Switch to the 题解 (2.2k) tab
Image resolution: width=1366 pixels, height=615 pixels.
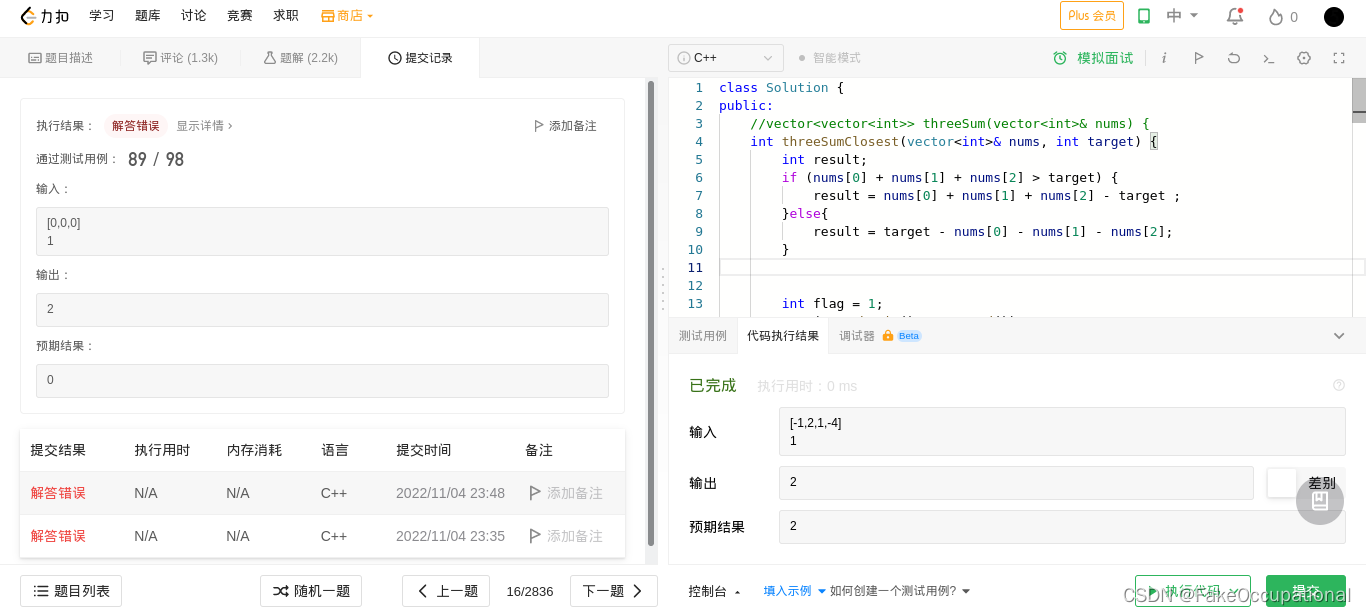click(300, 58)
